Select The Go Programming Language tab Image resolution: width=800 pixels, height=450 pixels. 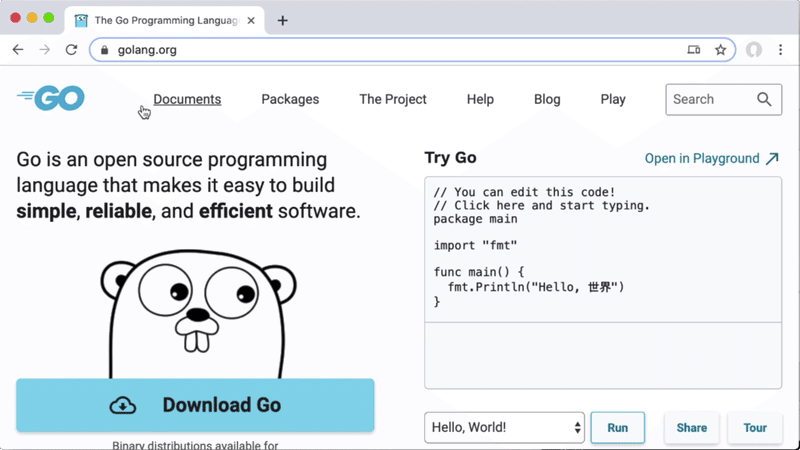pyautogui.click(x=164, y=20)
